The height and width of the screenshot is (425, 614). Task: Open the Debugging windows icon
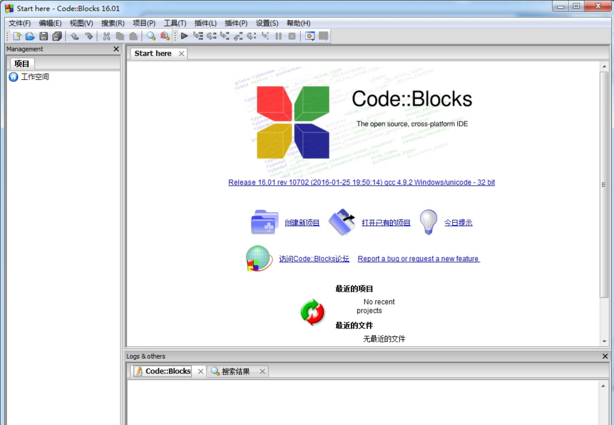(310, 36)
